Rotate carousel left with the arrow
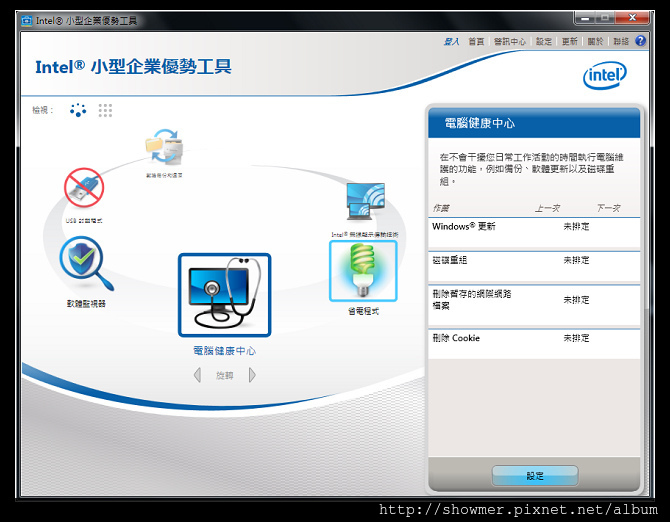This screenshot has height=522, width=670. point(197,375)
